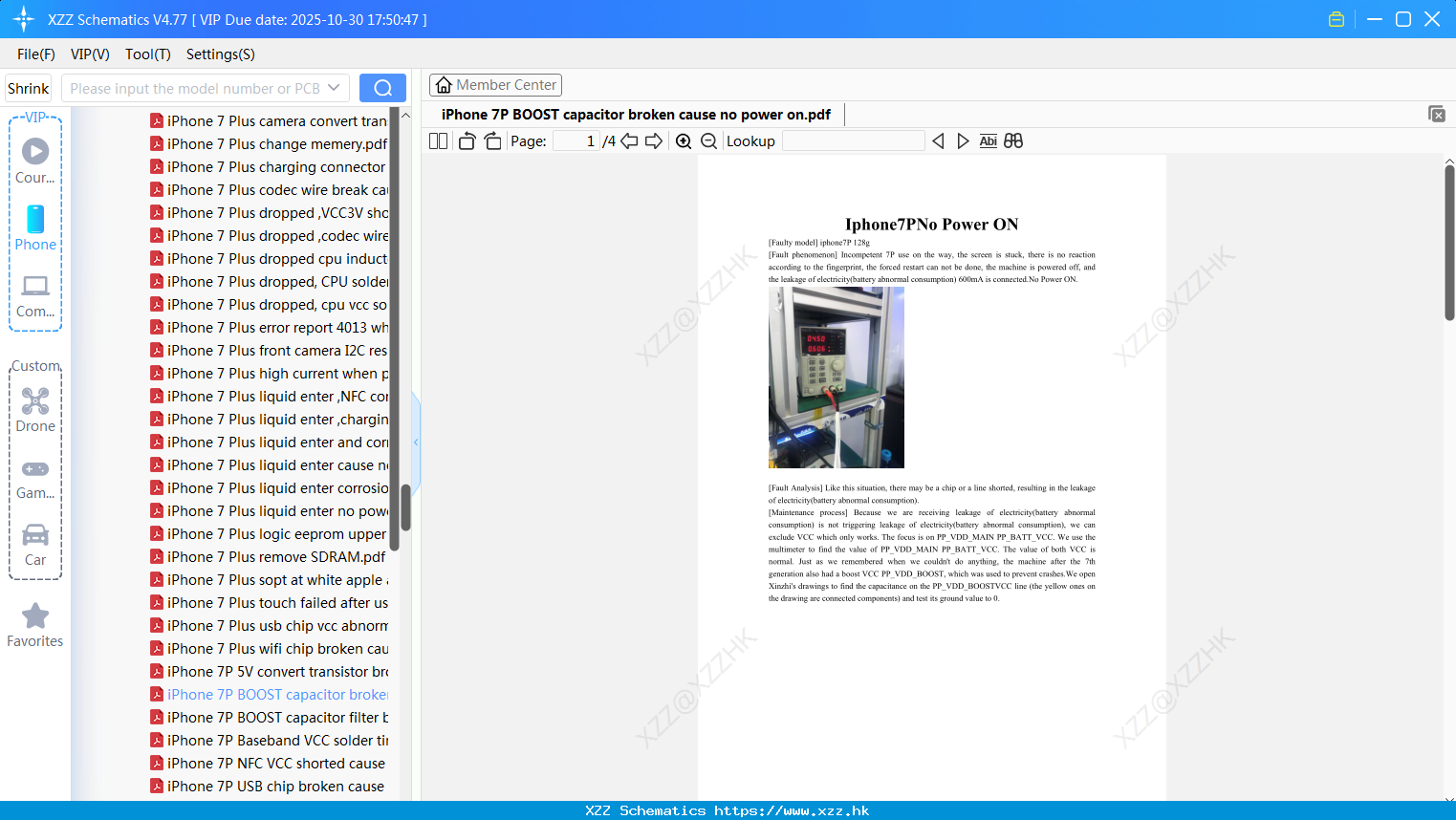Click the detach panel icon at top right of viewer
The width and height of the screenshot is (1456, 820).
pyautogui.click(x=1437, y=114)
